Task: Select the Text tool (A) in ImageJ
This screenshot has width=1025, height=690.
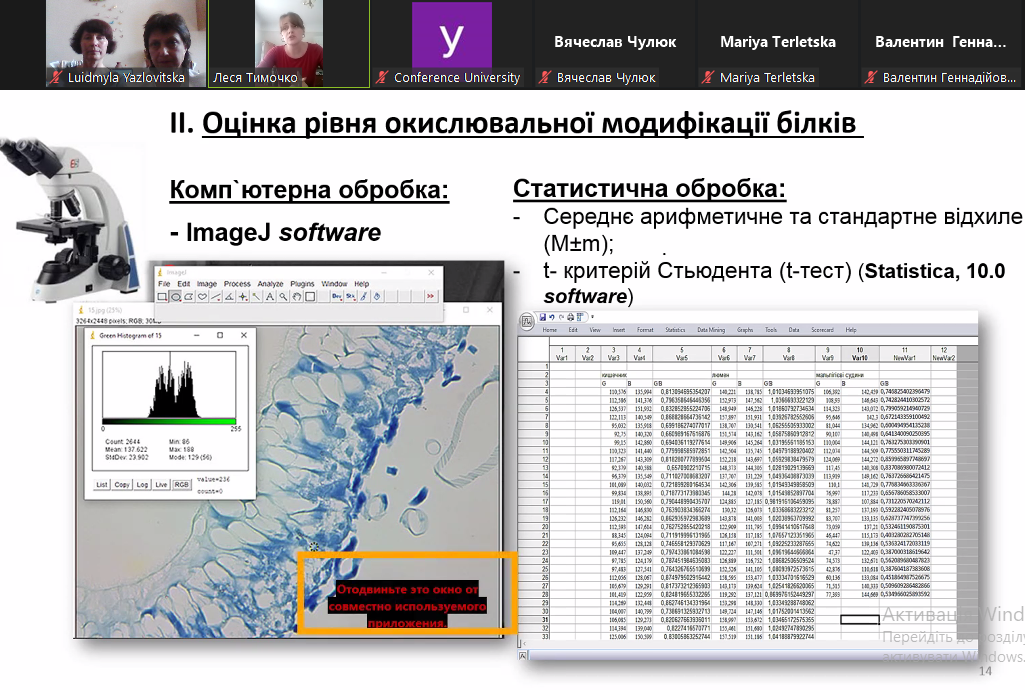Action: pos(270,297)
